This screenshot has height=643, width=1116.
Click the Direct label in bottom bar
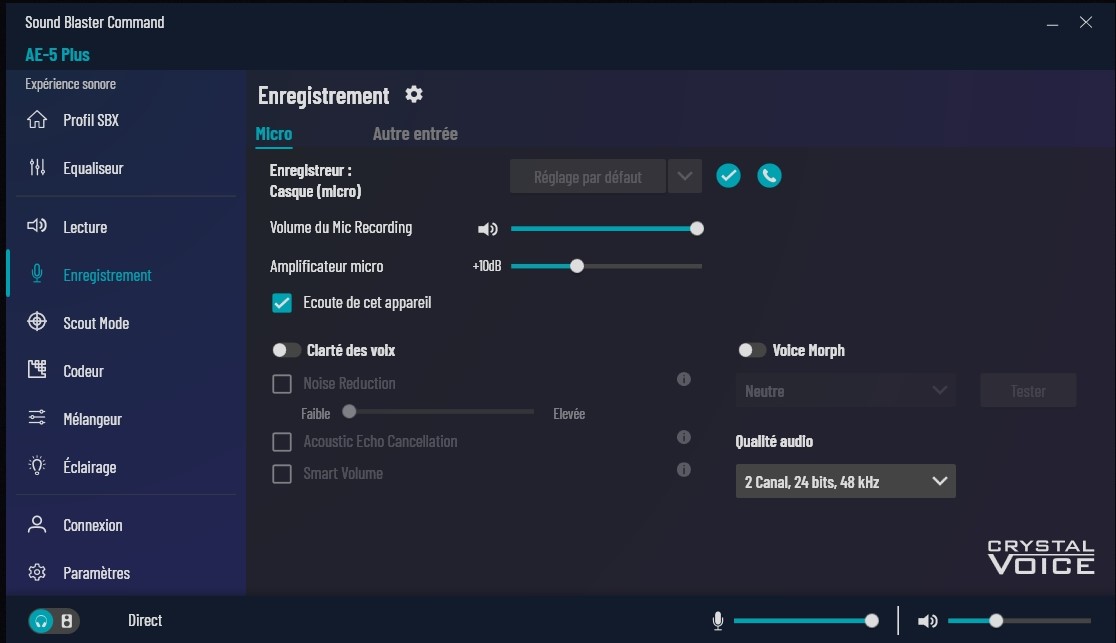(x=145, y=621)
